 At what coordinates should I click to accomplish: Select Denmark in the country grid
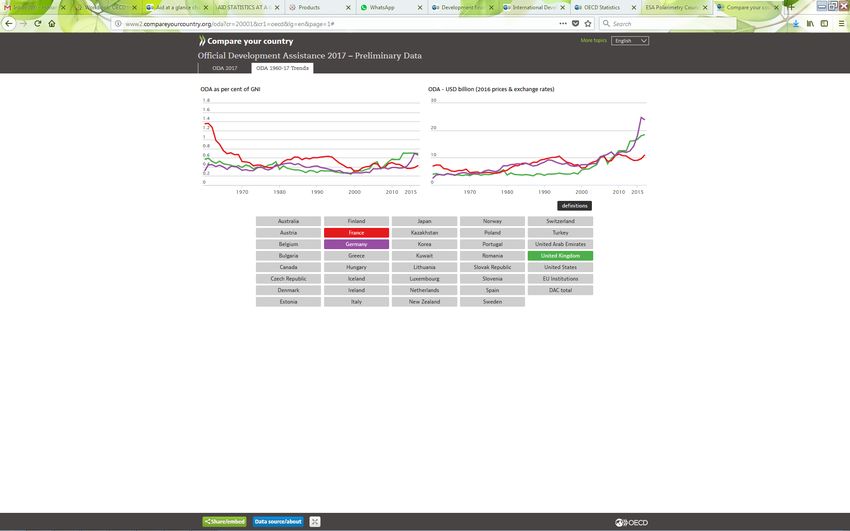point(288,290)
